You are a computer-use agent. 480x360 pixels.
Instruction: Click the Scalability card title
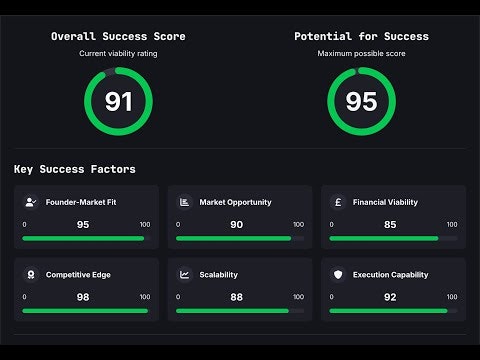pos(219,275)
